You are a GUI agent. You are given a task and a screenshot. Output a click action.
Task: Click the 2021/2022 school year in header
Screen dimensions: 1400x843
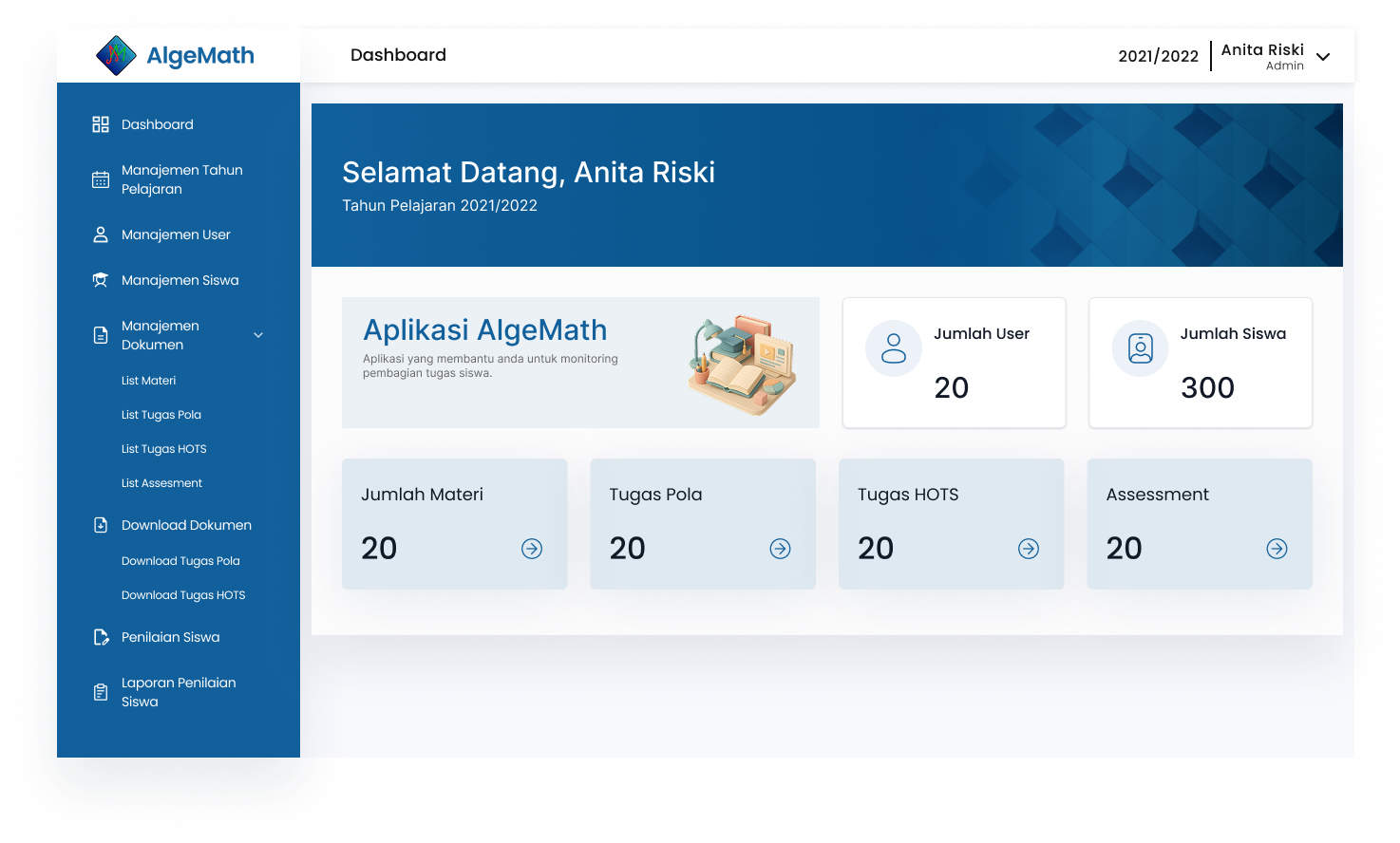(1159, 56)
